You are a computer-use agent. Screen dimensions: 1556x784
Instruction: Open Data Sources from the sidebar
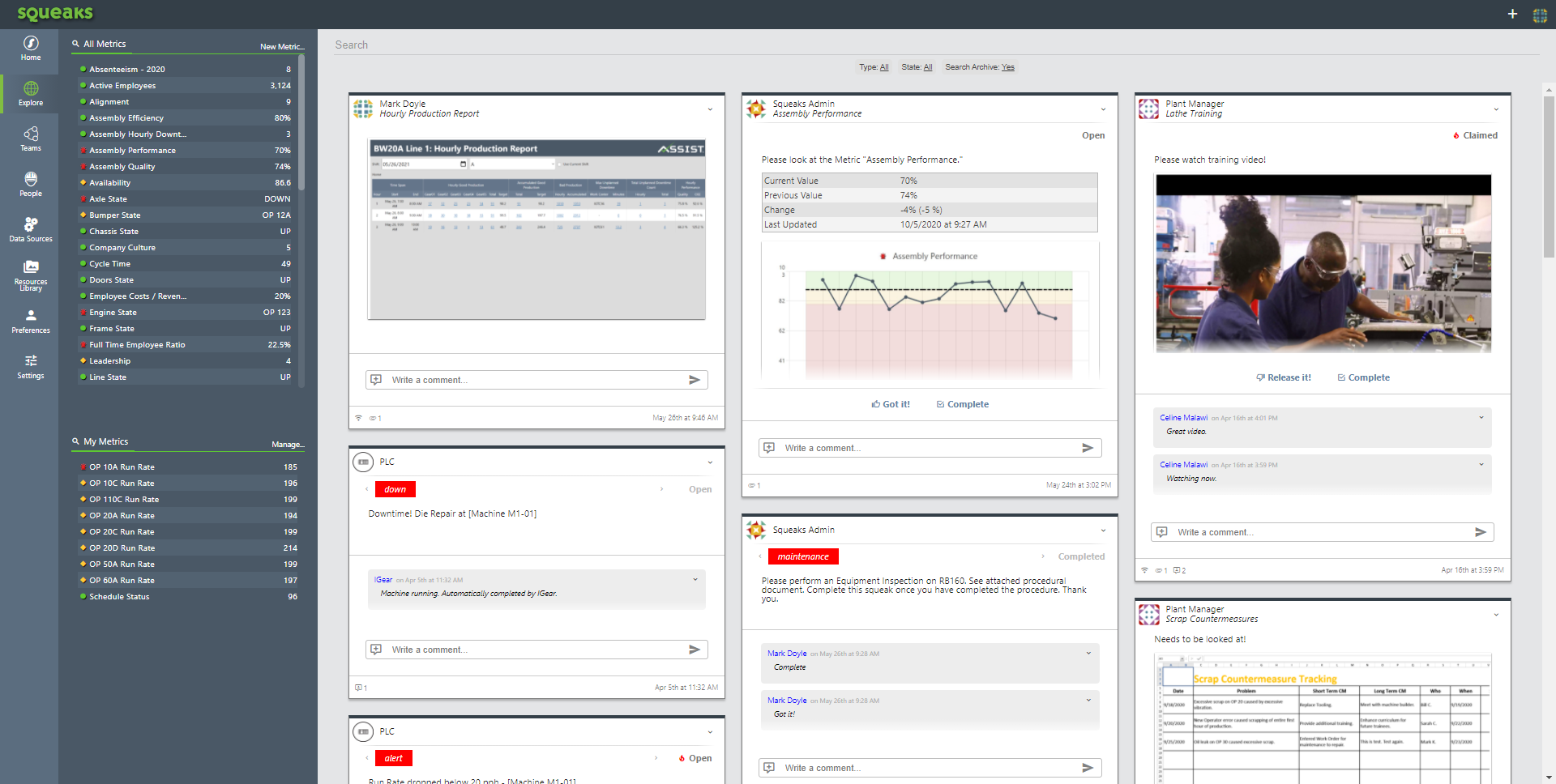tap(30, 229)
